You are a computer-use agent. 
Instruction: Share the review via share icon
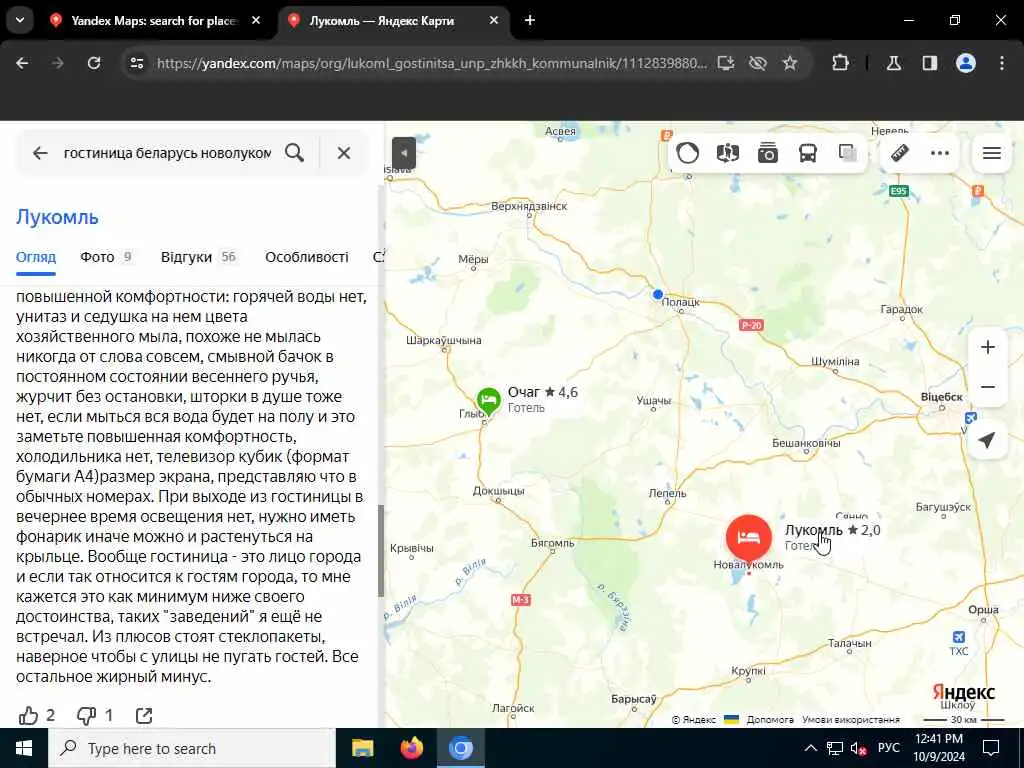point(144,716)
